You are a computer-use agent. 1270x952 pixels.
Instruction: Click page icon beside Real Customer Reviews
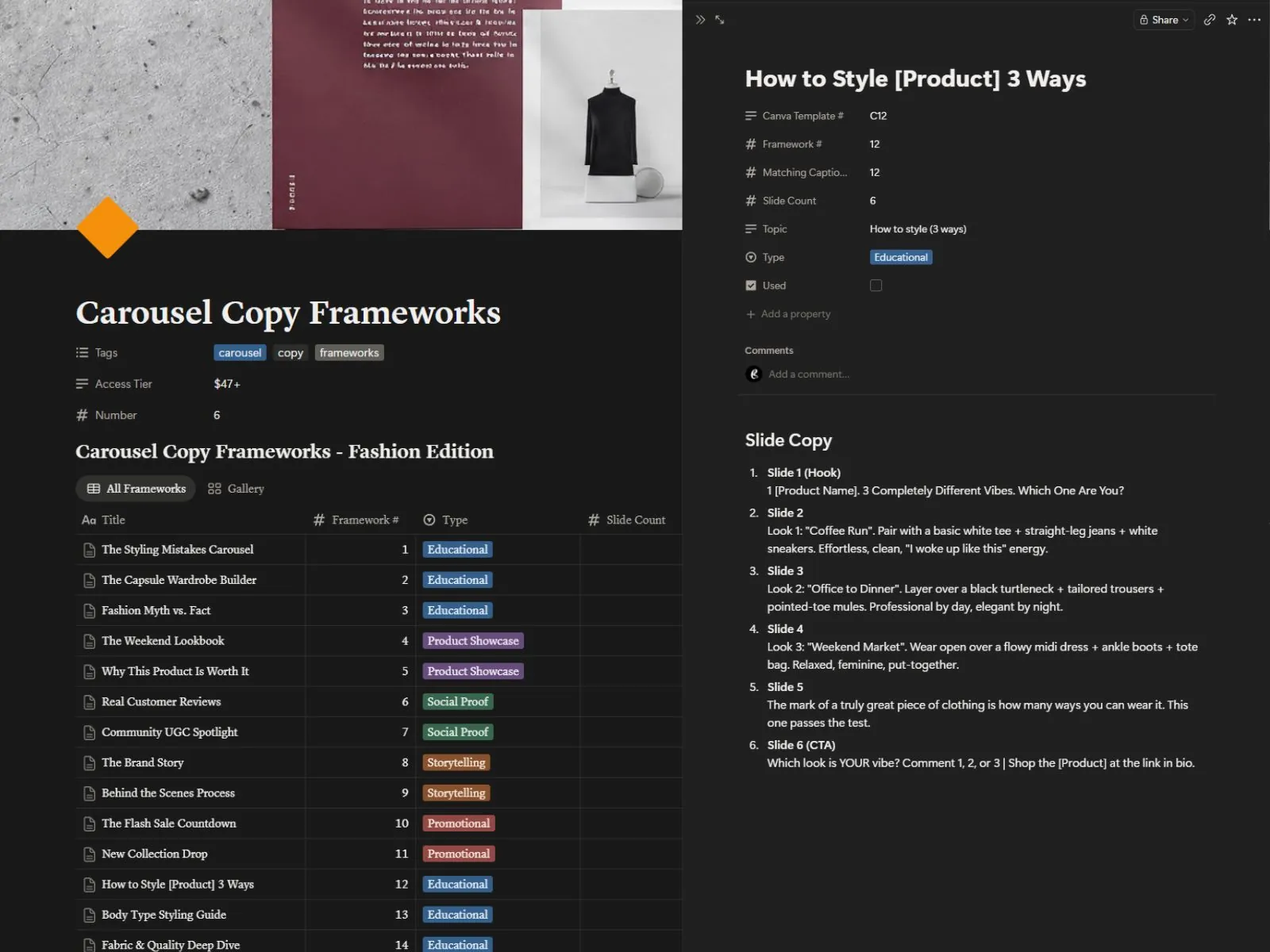coord(90,702)
